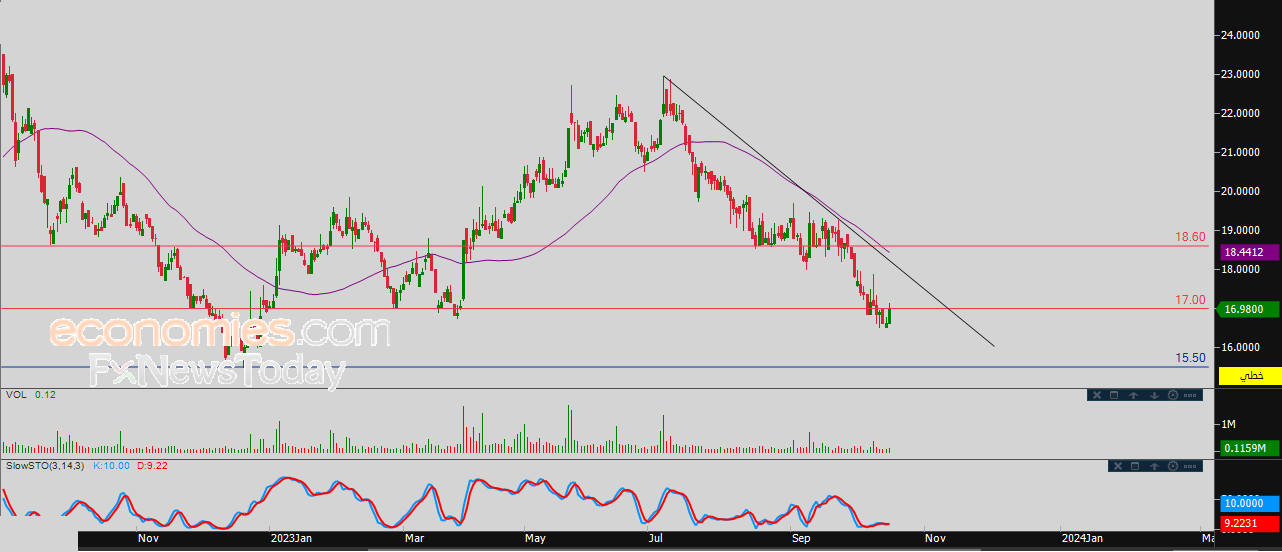Open more options for SlowSTO pane

click(1190, 466)
